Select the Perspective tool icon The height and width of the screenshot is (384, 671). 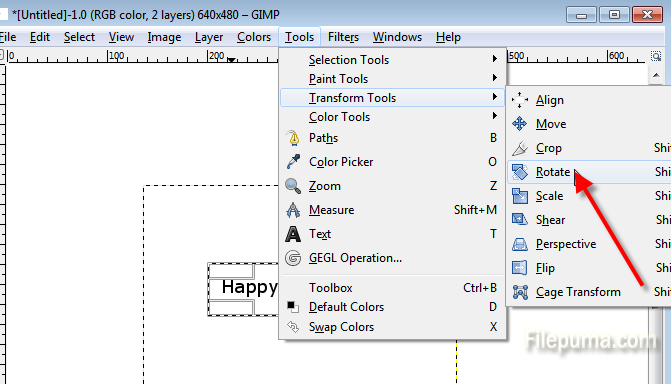point(520,244)
